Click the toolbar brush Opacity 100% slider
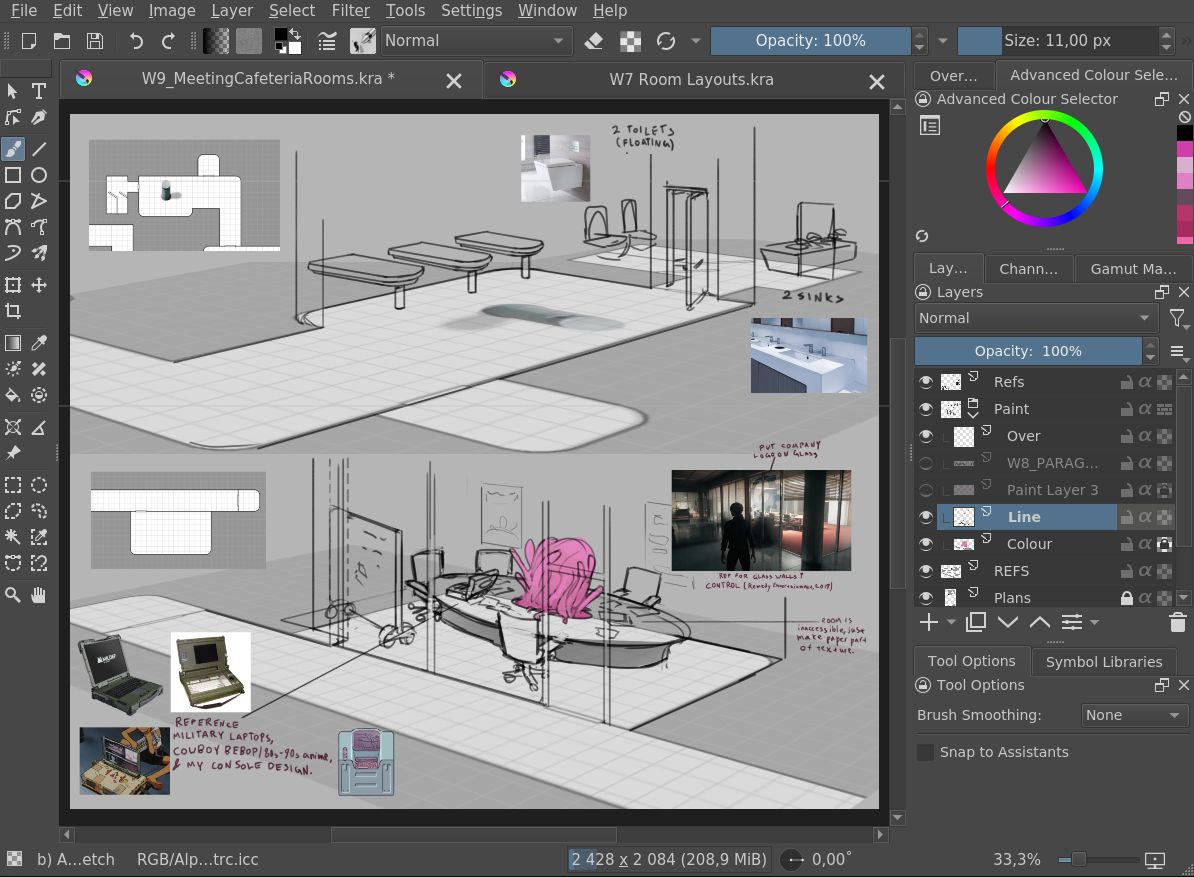 (810, 40)
